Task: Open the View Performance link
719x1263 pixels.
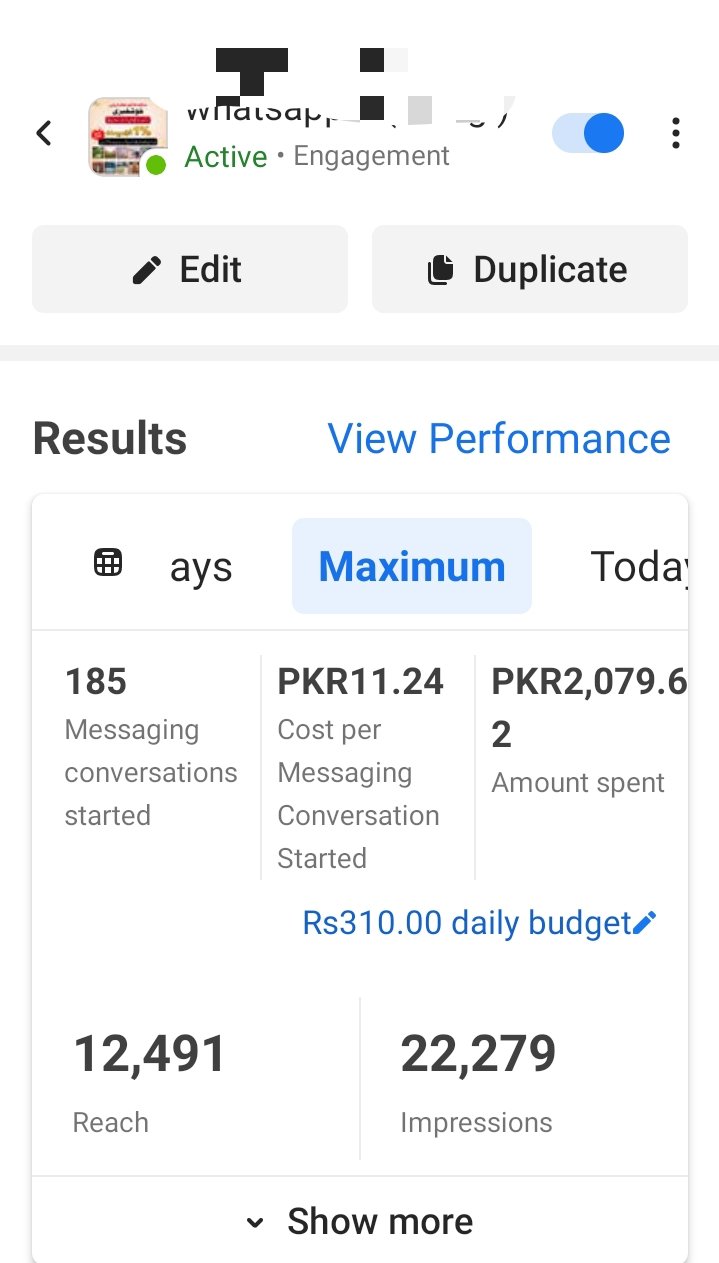Action: click(x=499, y=439)
